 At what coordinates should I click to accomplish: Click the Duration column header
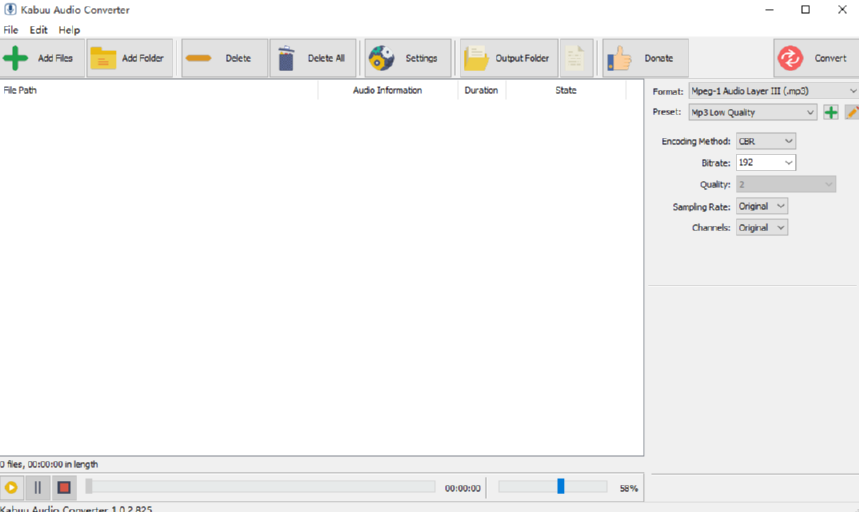[x=482, y=90]
